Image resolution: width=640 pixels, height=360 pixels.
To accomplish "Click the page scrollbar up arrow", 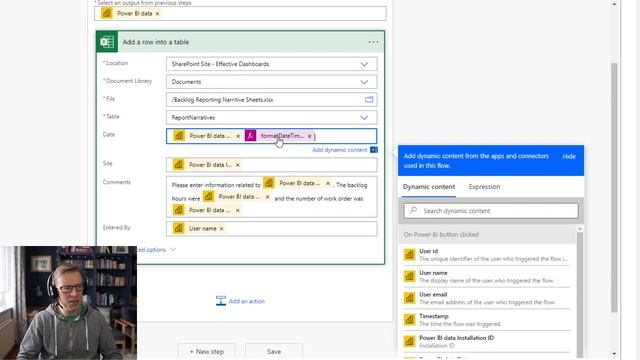I will point(614,4).
